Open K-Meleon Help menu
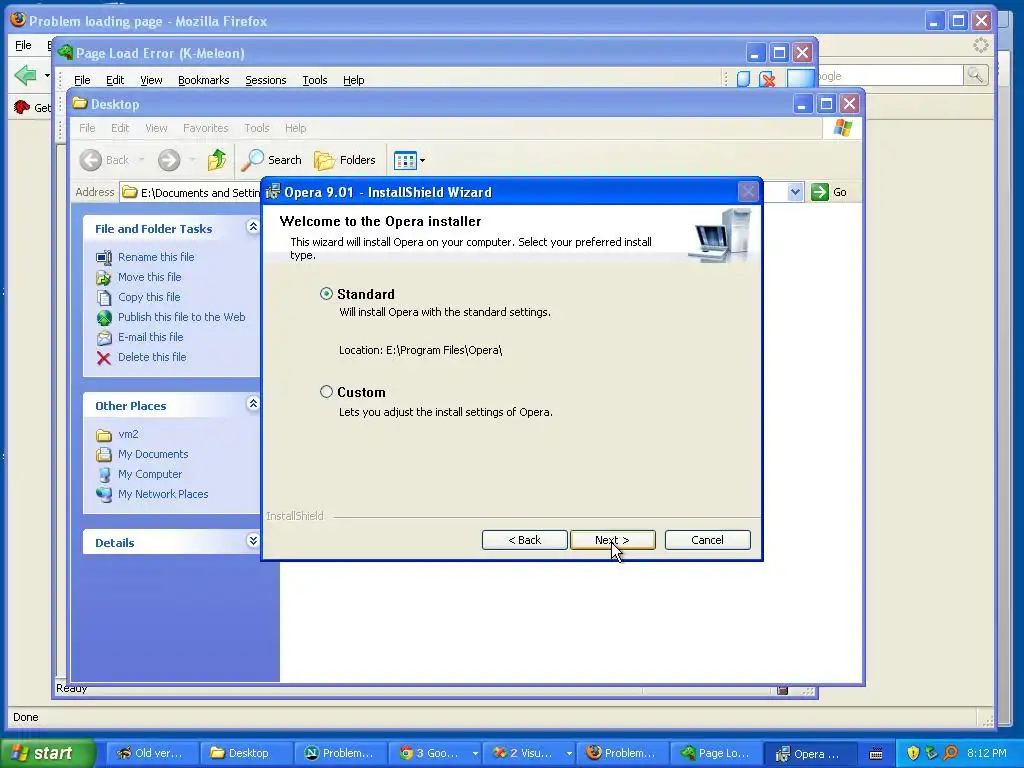The image size is (1024, 768). [353, 80]
